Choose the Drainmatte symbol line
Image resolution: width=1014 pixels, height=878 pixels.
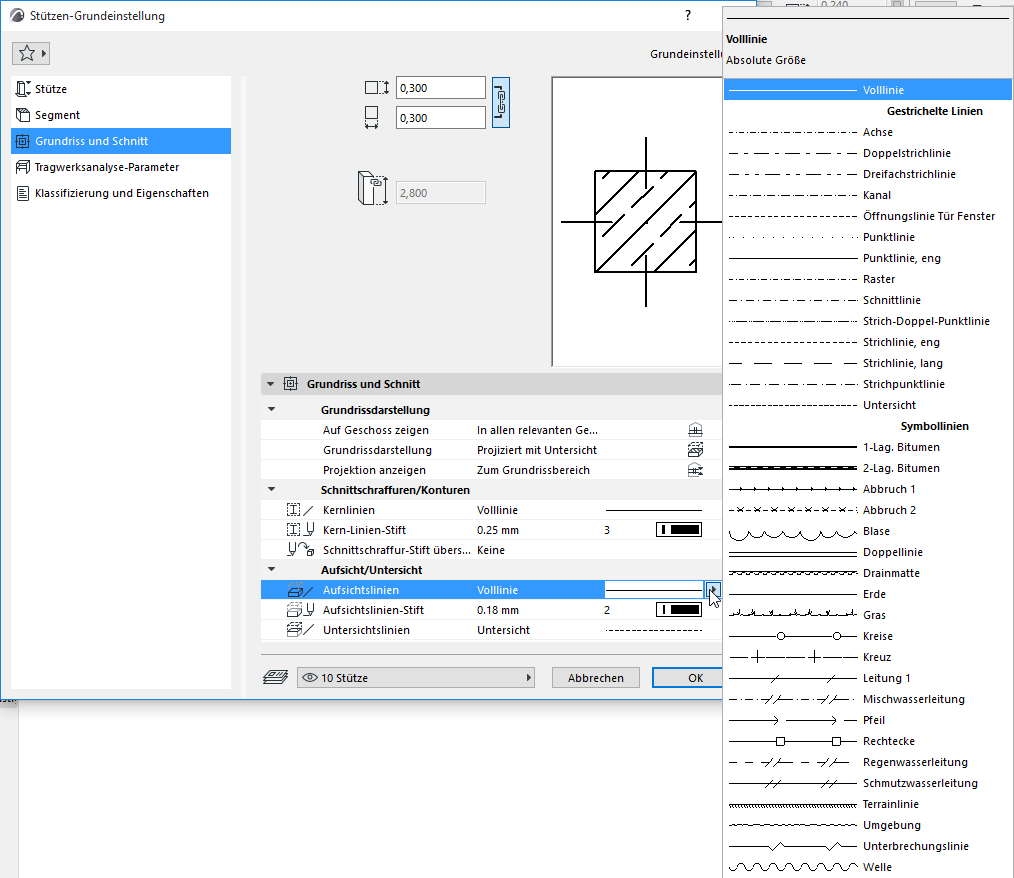click(x=868, y=573)
